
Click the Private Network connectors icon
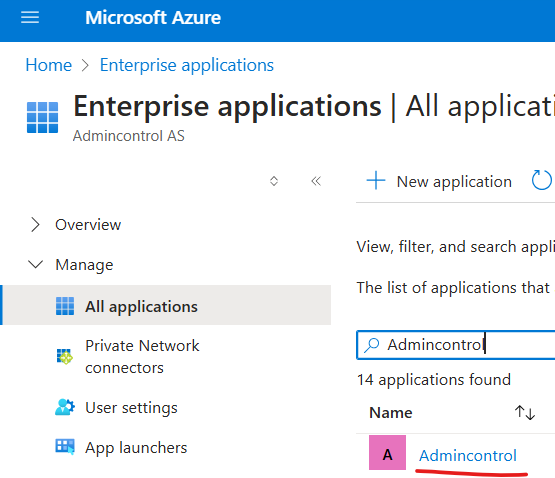coord(64,357)
